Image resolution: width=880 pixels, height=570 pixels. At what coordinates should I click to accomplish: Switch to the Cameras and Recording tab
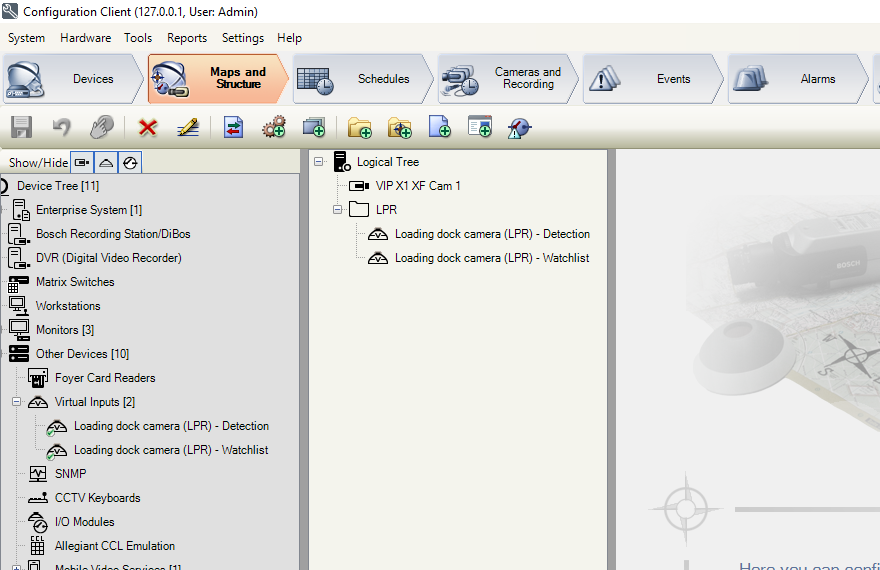point(508,79)
